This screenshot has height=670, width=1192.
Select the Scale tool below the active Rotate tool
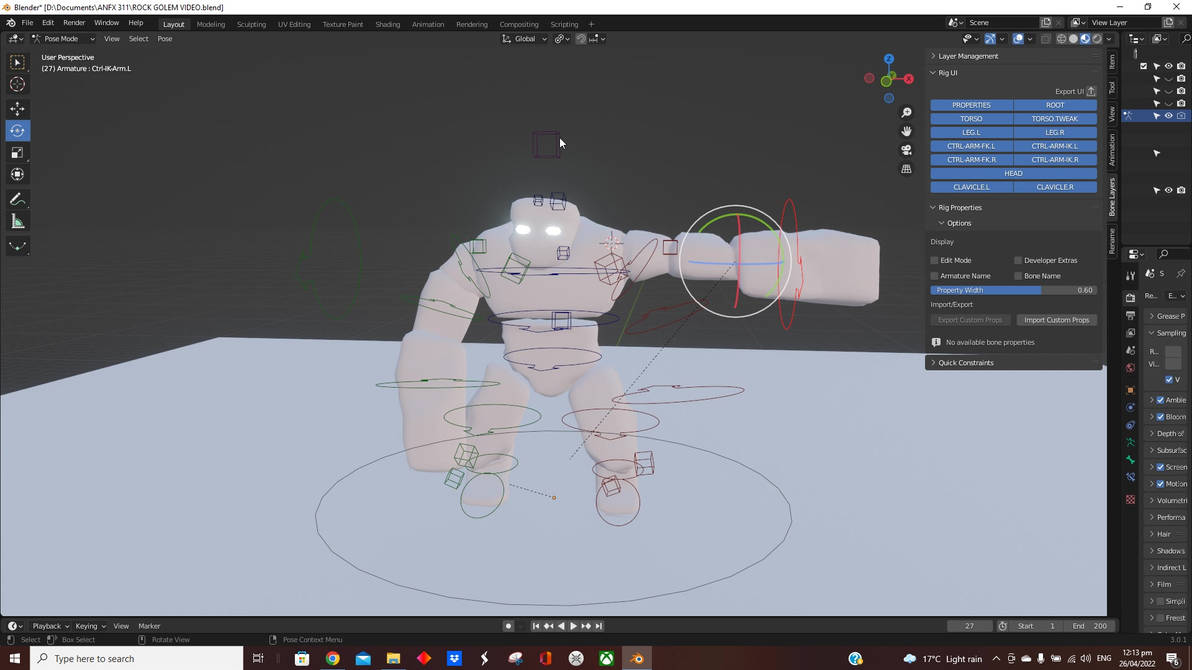point(16,152)
